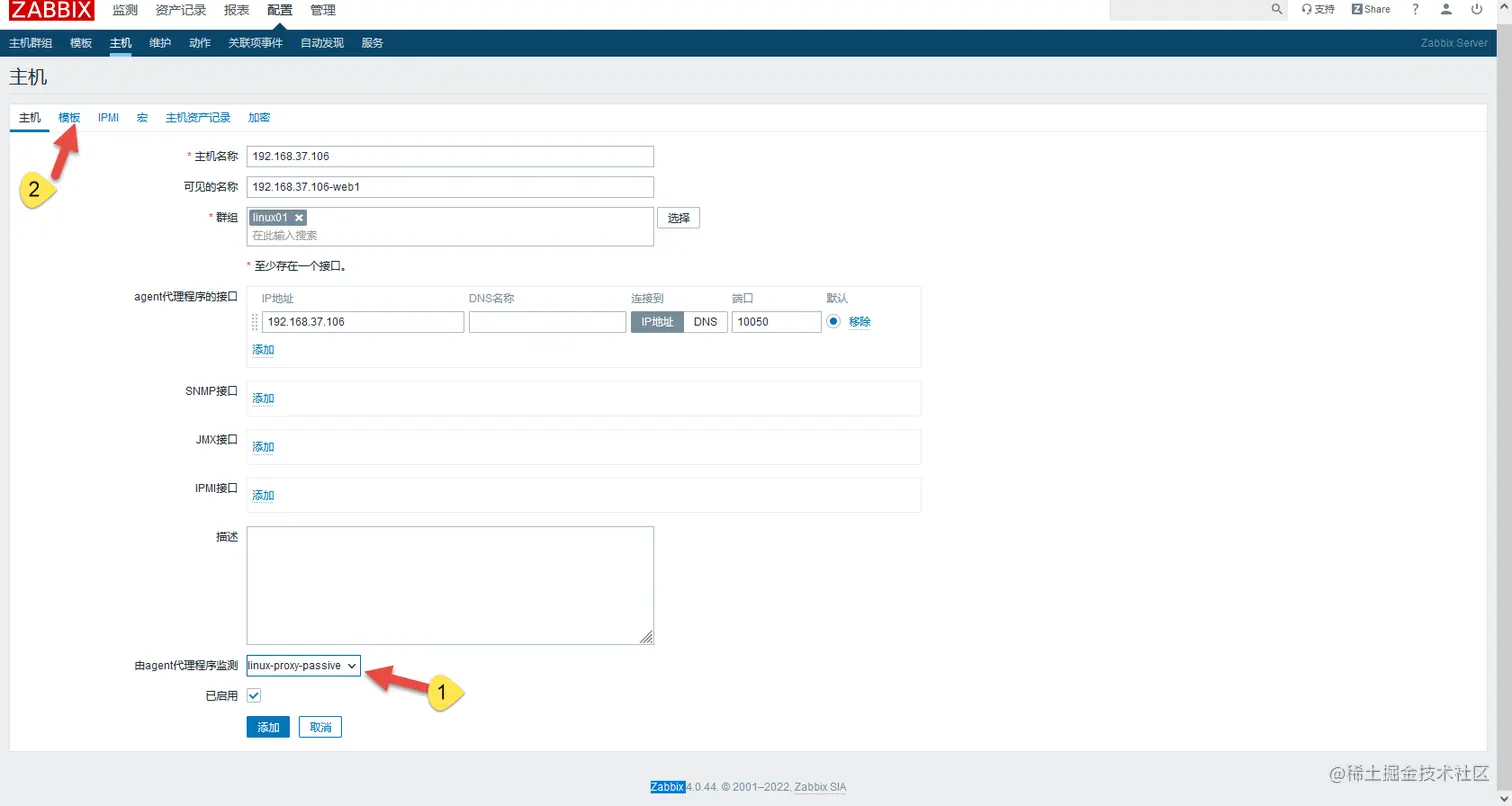Click the 主机名称 input field
This screenshot has width=1512, height=806.
click(450, 157)
